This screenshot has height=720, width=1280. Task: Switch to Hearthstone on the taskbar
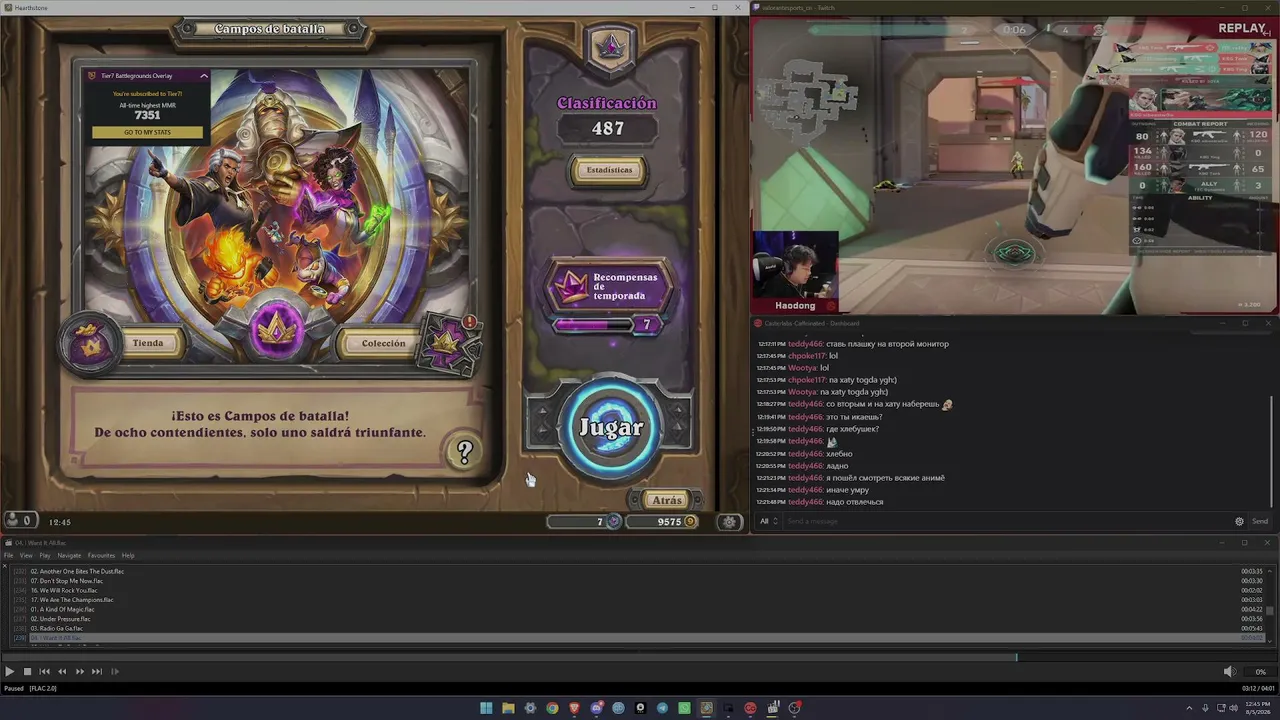tap(706, 708)
